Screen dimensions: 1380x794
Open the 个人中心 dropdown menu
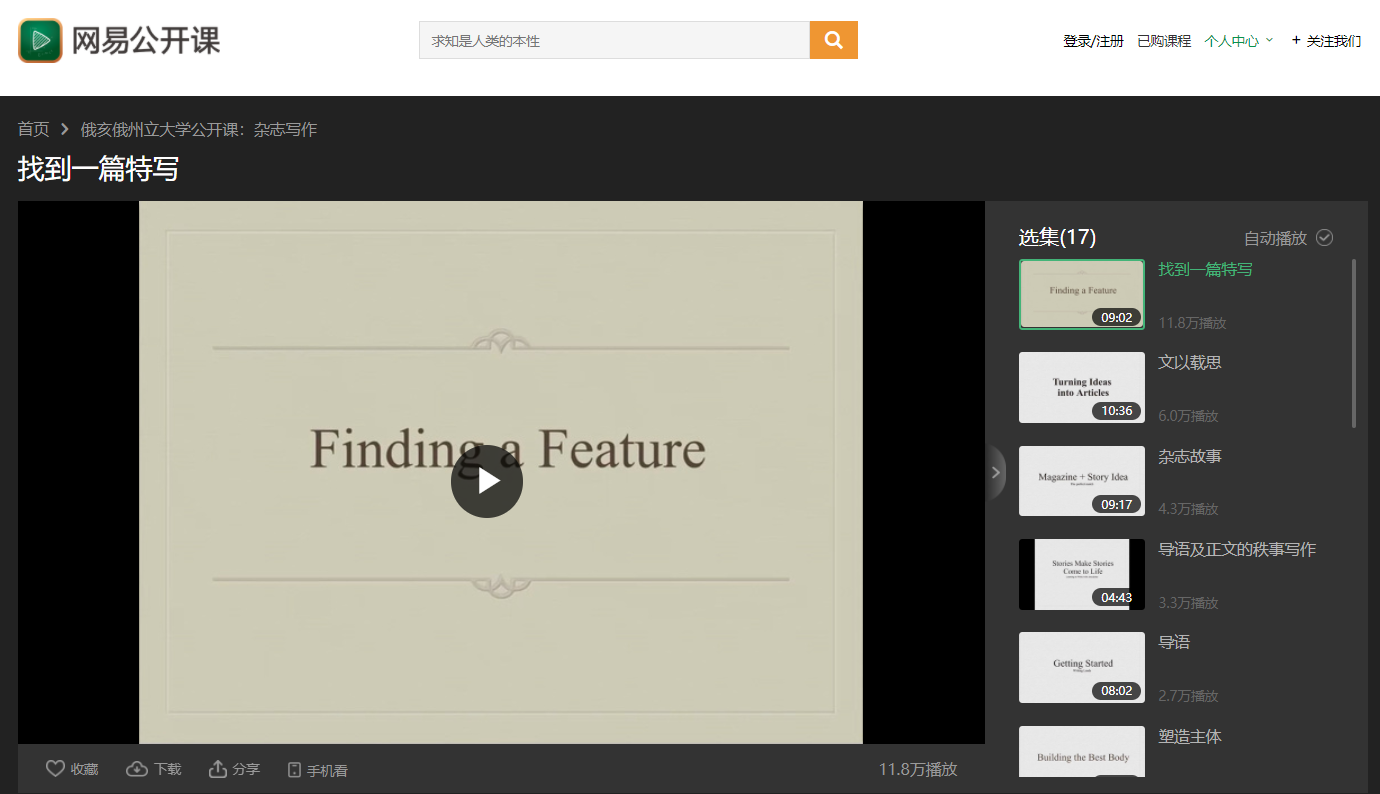[x=1239, y=41]
